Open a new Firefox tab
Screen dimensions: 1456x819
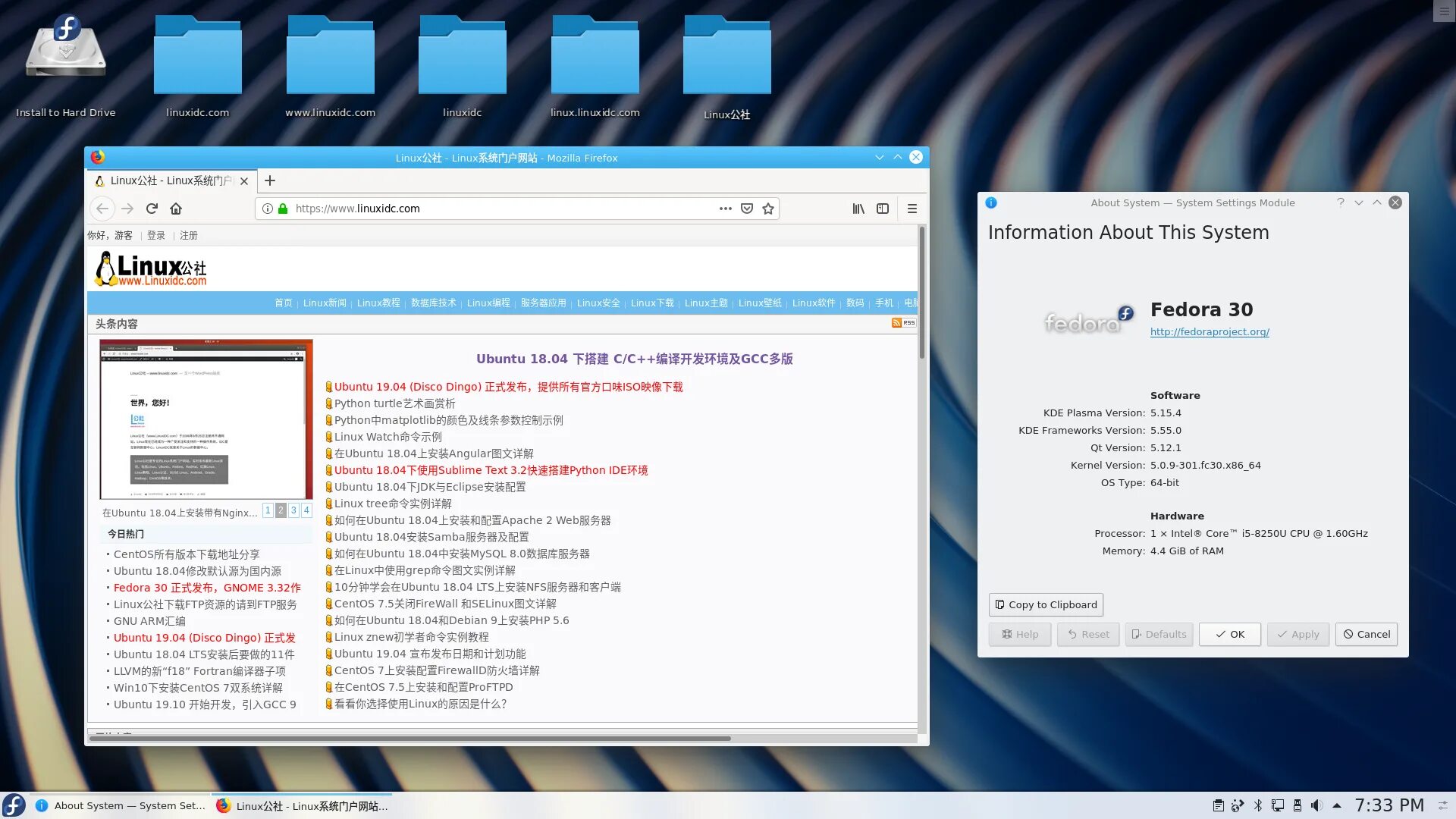point(270,180)
